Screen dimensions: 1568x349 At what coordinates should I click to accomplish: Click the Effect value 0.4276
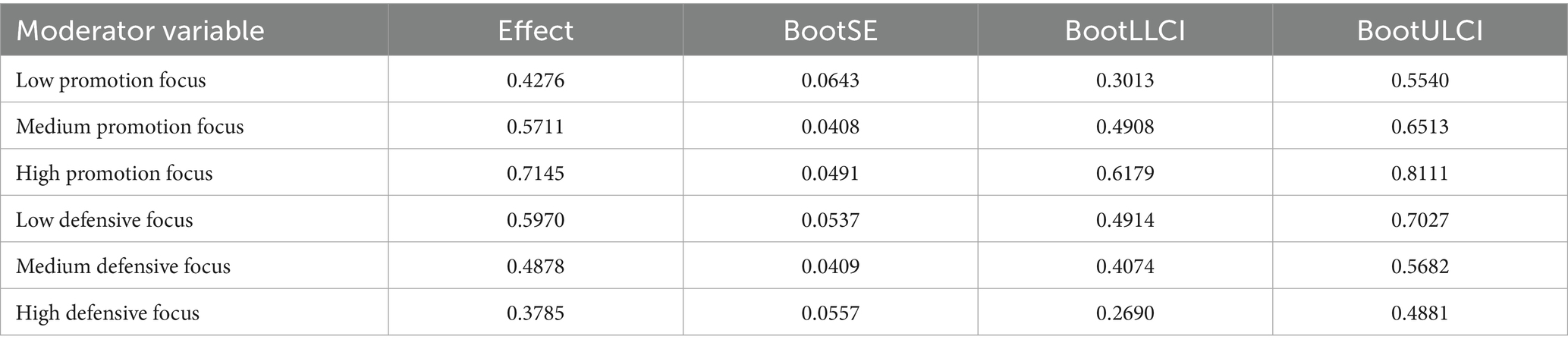click(x=536, y=80)
